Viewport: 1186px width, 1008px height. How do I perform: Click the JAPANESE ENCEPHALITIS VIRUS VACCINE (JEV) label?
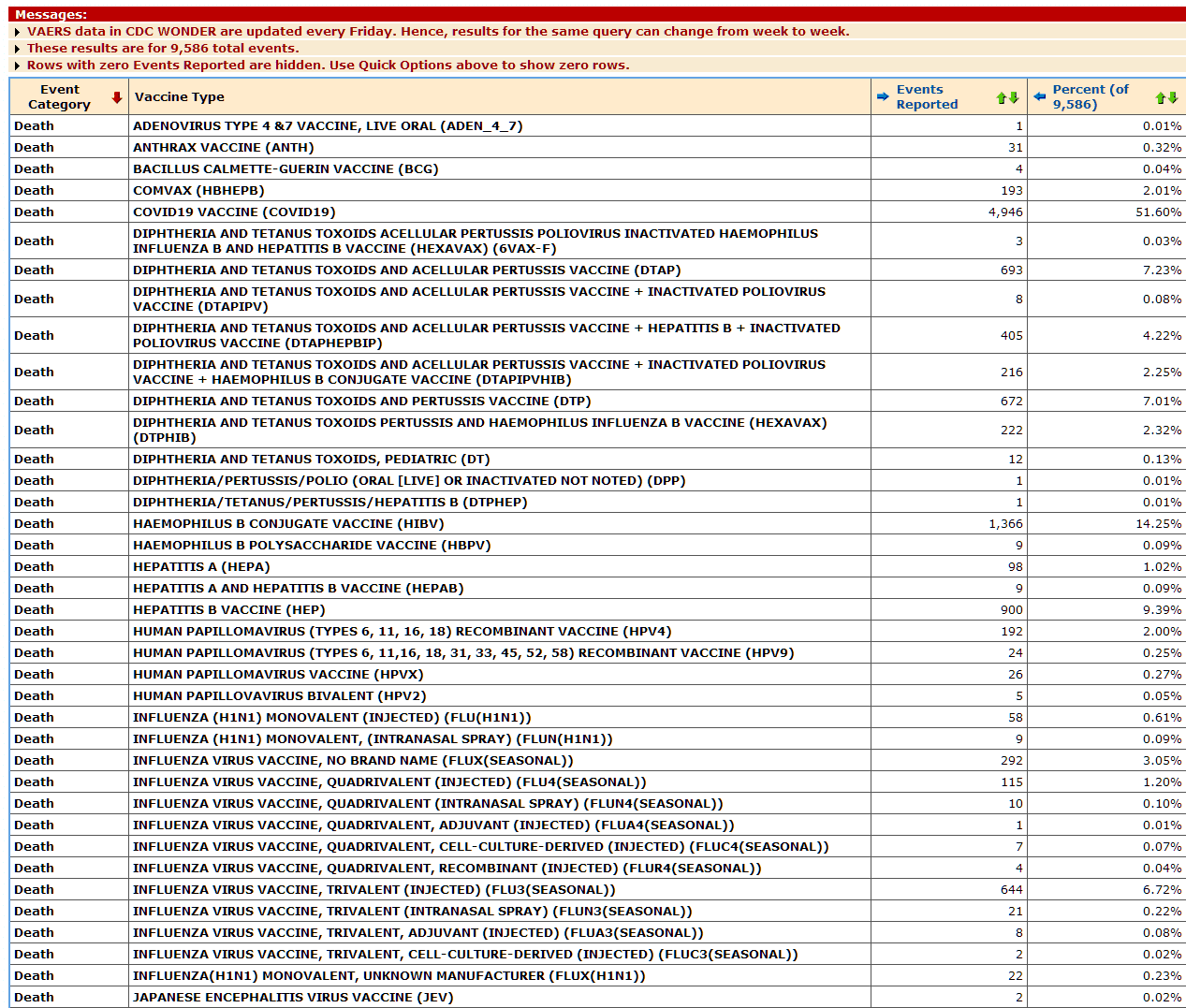pyautogui.click(x=293, y=998)
